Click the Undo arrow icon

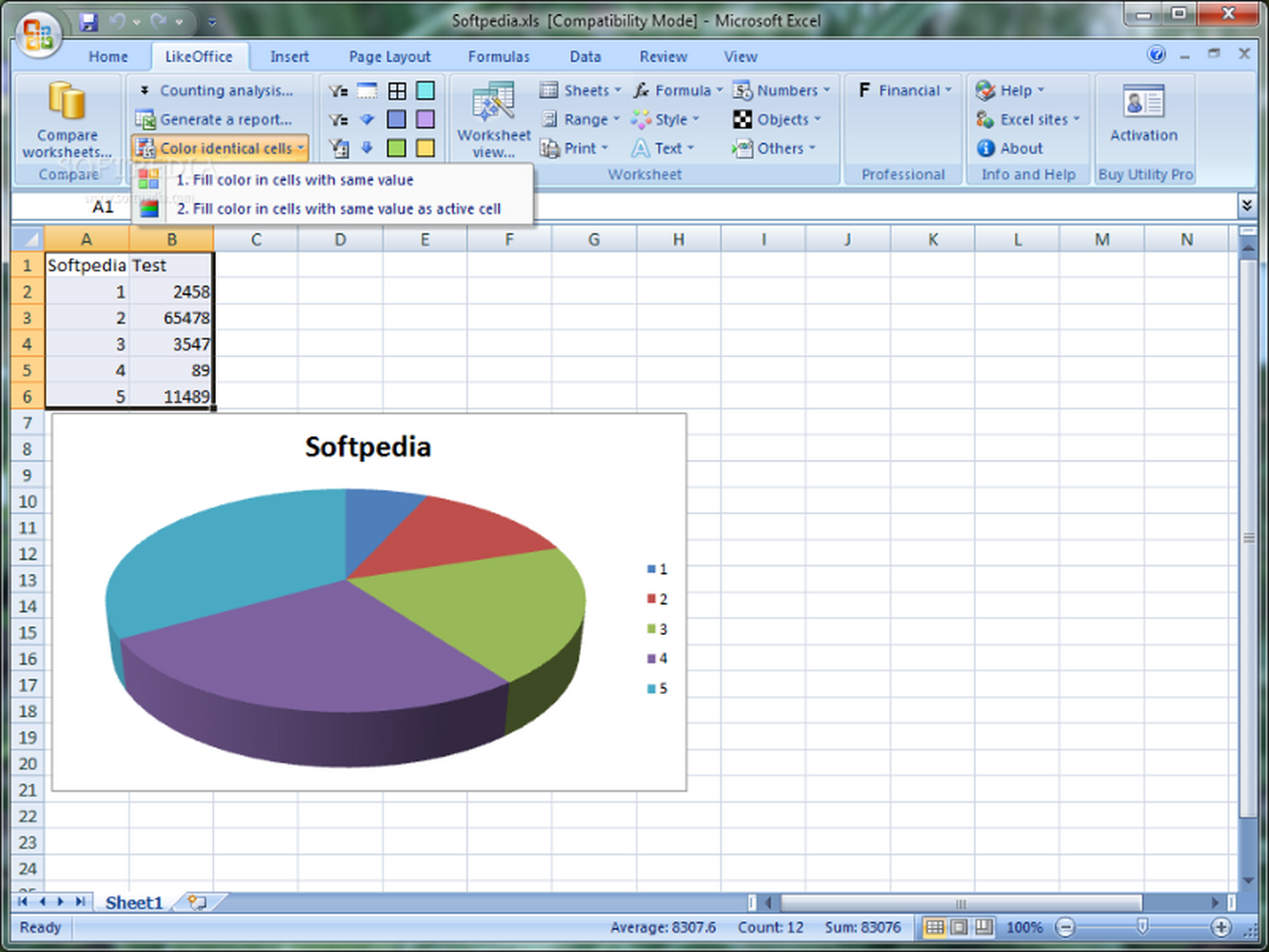117,21
